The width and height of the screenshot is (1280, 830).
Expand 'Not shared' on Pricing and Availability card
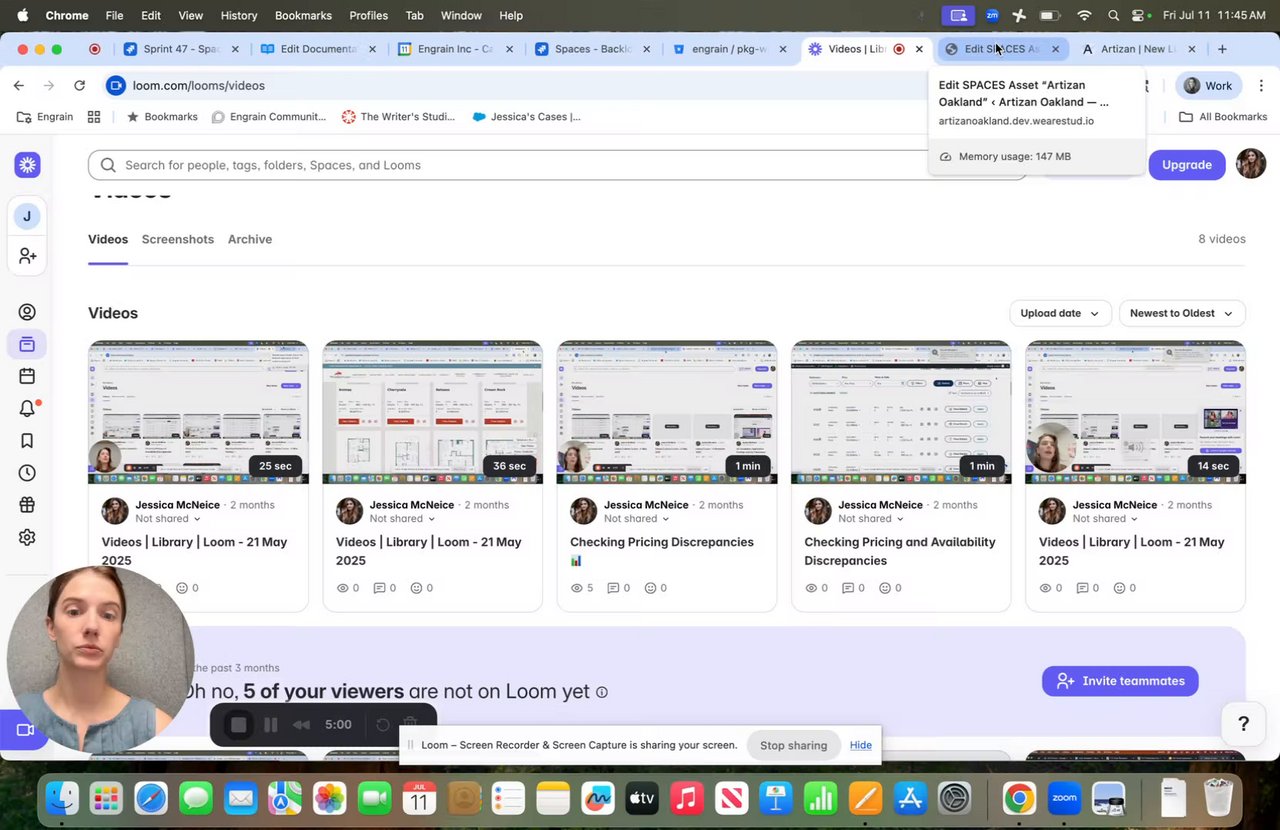[x=871, y=519]
